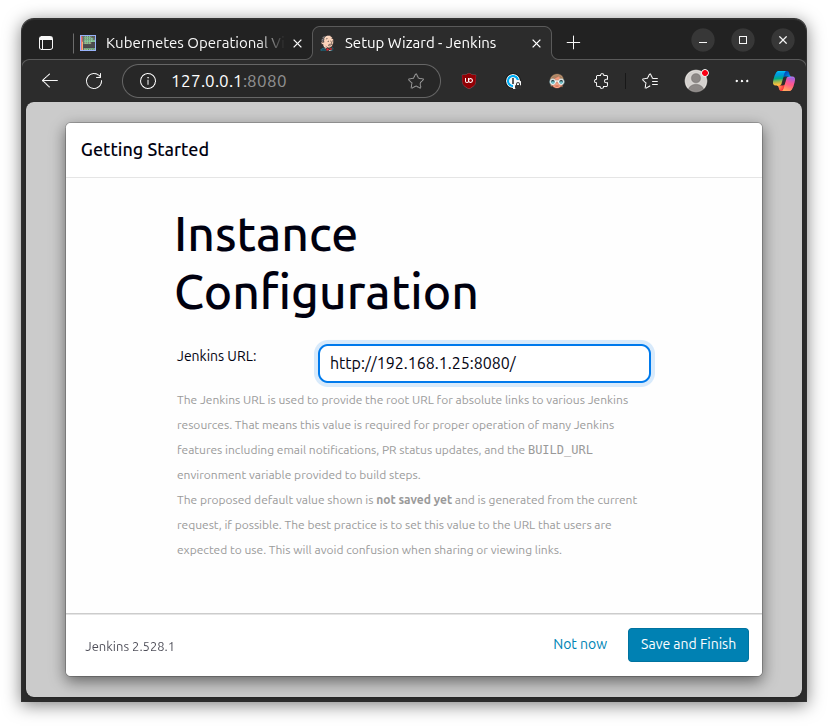This screenshot has width=828, height=726.
Task: Click the BUILD_URL code text
Action: click(560, 450)
